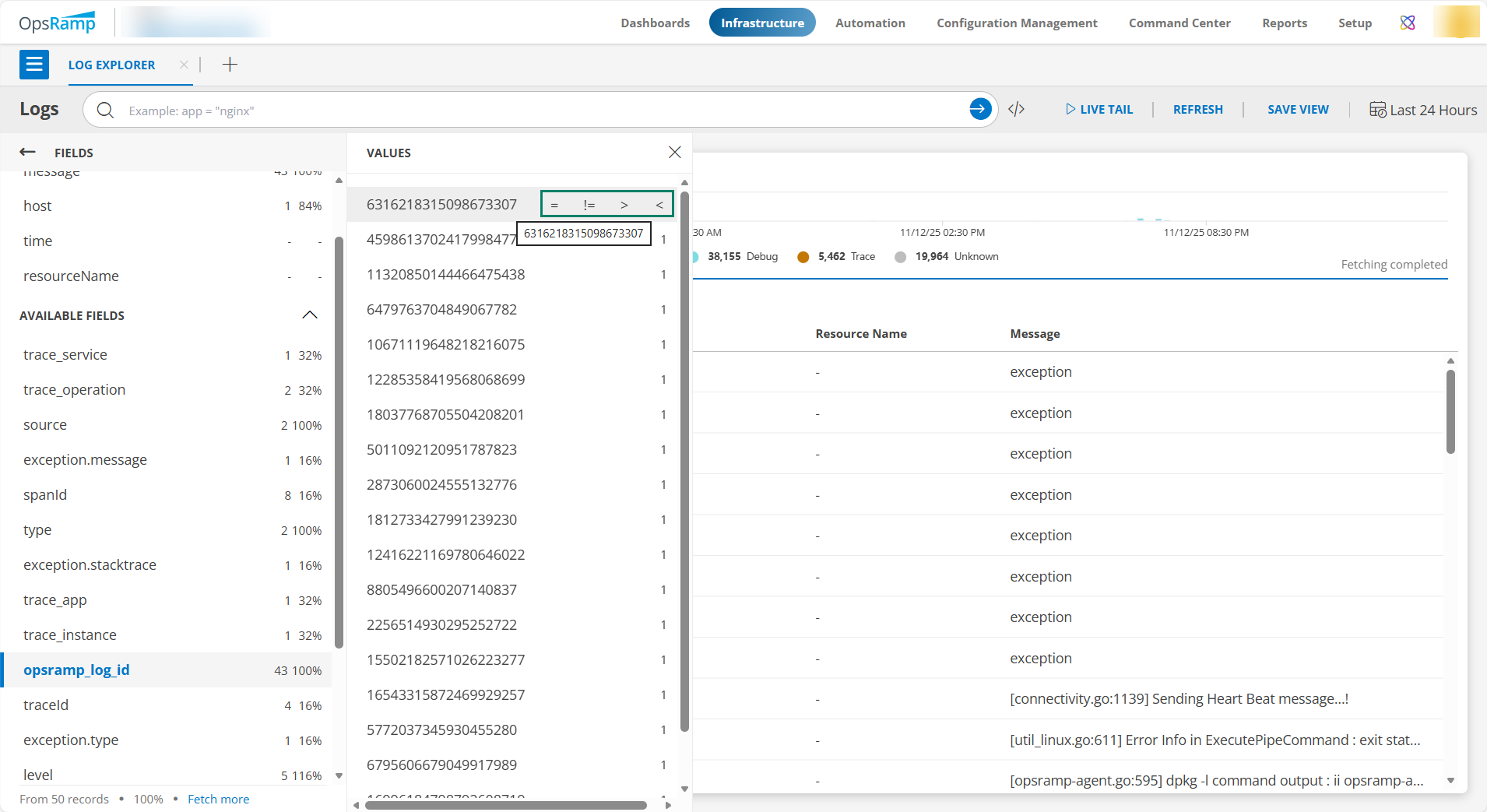The width and height of the screenshot is (1487, 812).
Task: Apply the greater-than filter operator
Action: (x=624, y=205)
